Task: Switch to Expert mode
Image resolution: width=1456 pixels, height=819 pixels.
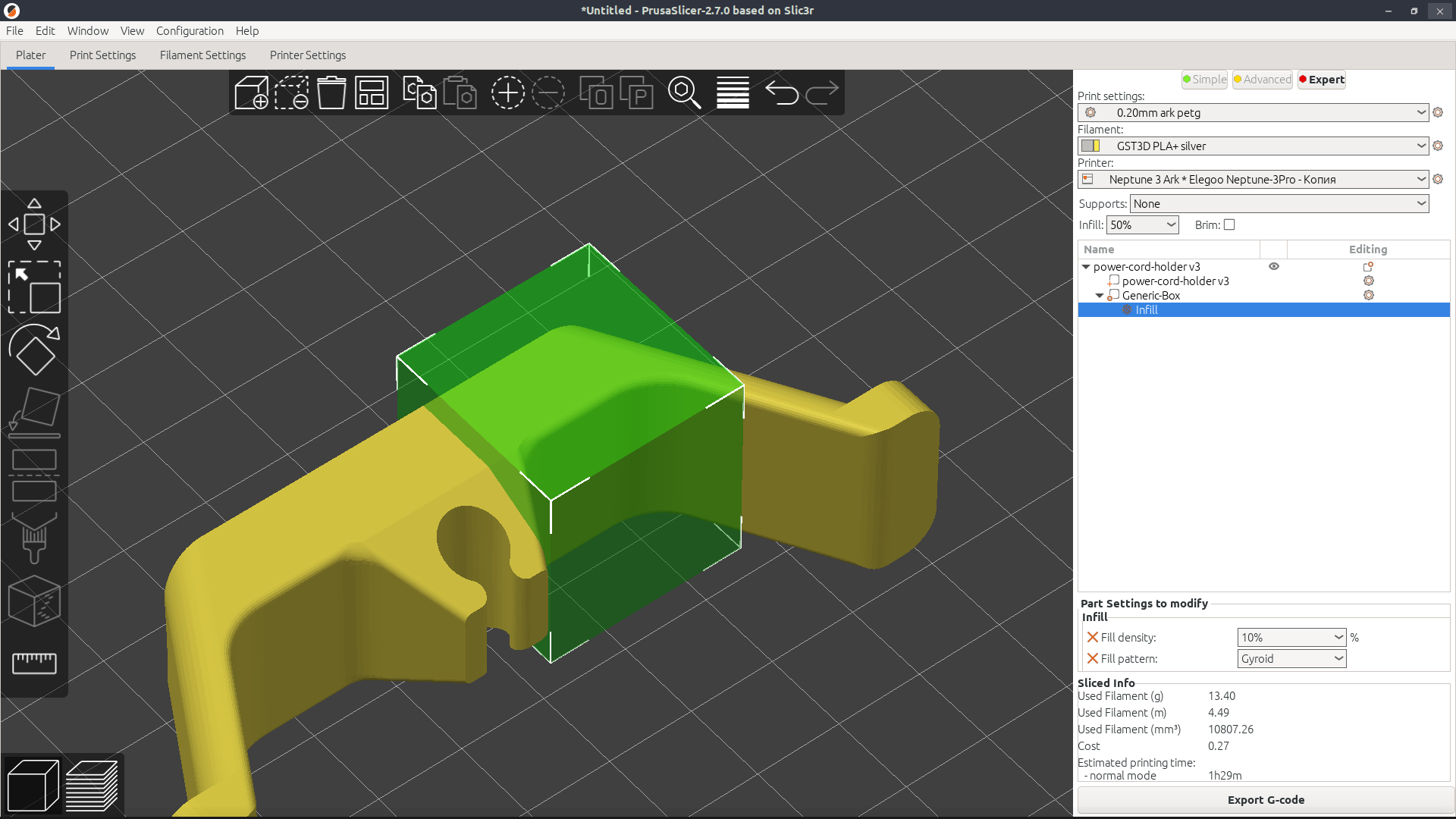Action: pos(1322,80)
